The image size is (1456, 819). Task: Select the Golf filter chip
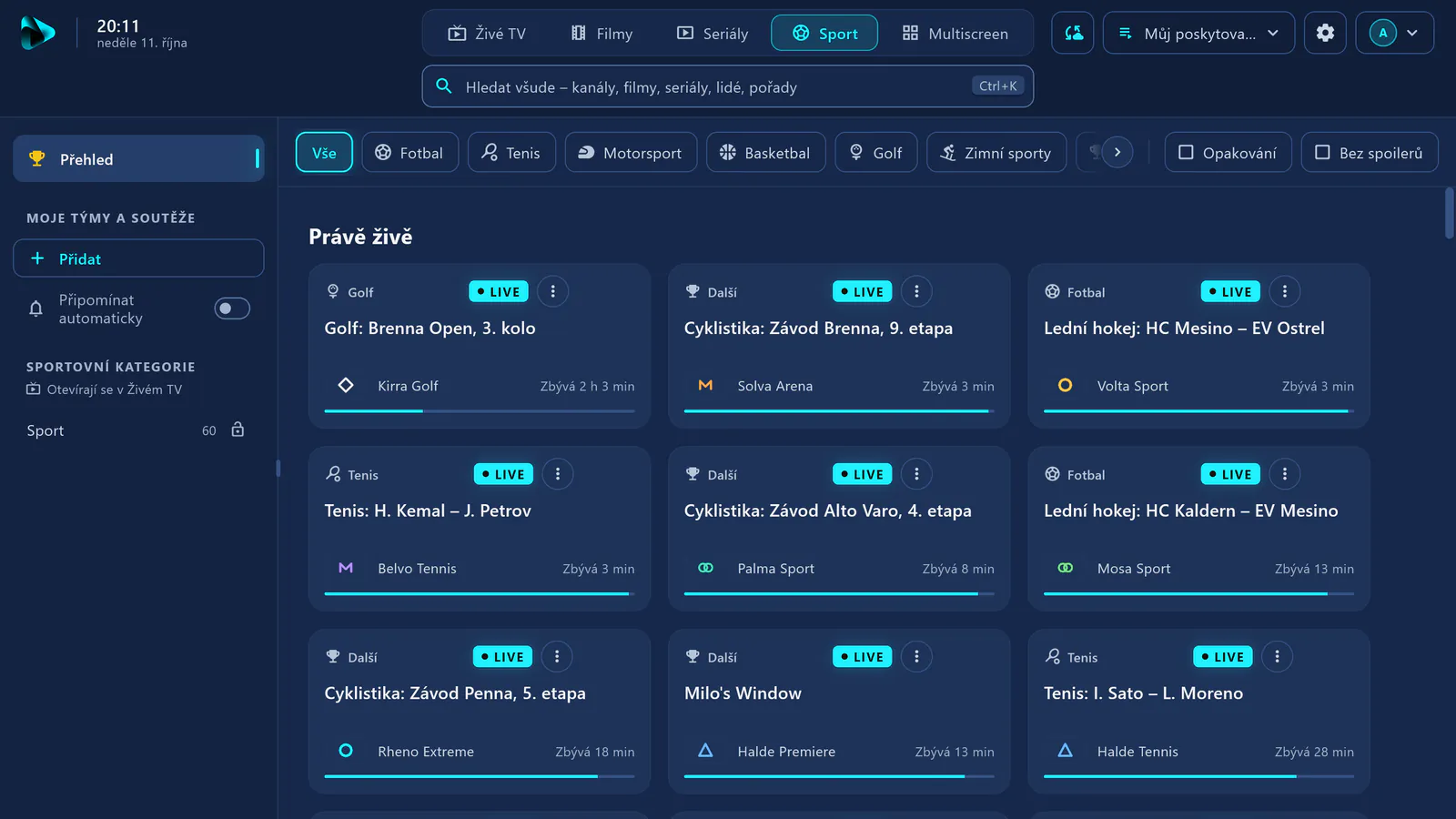coord(876,153)
